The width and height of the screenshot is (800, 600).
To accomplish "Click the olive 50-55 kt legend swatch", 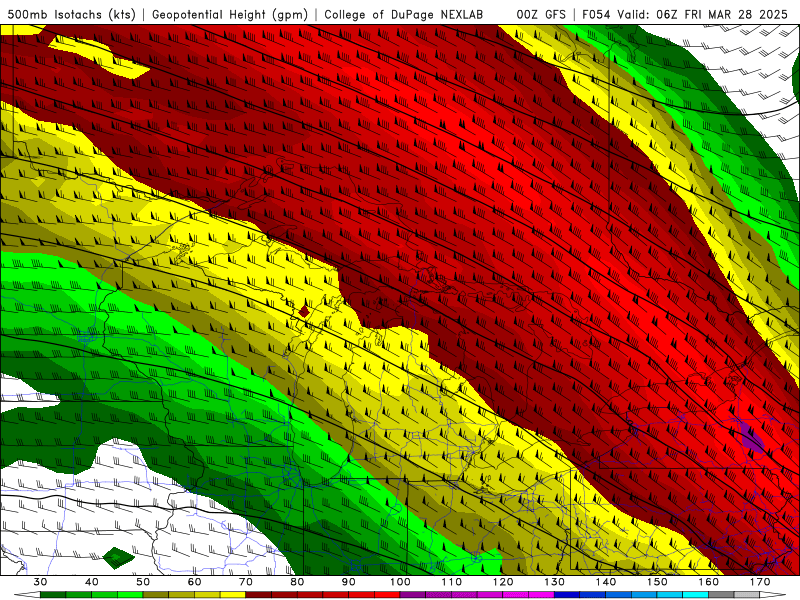I will click(156, 595).
